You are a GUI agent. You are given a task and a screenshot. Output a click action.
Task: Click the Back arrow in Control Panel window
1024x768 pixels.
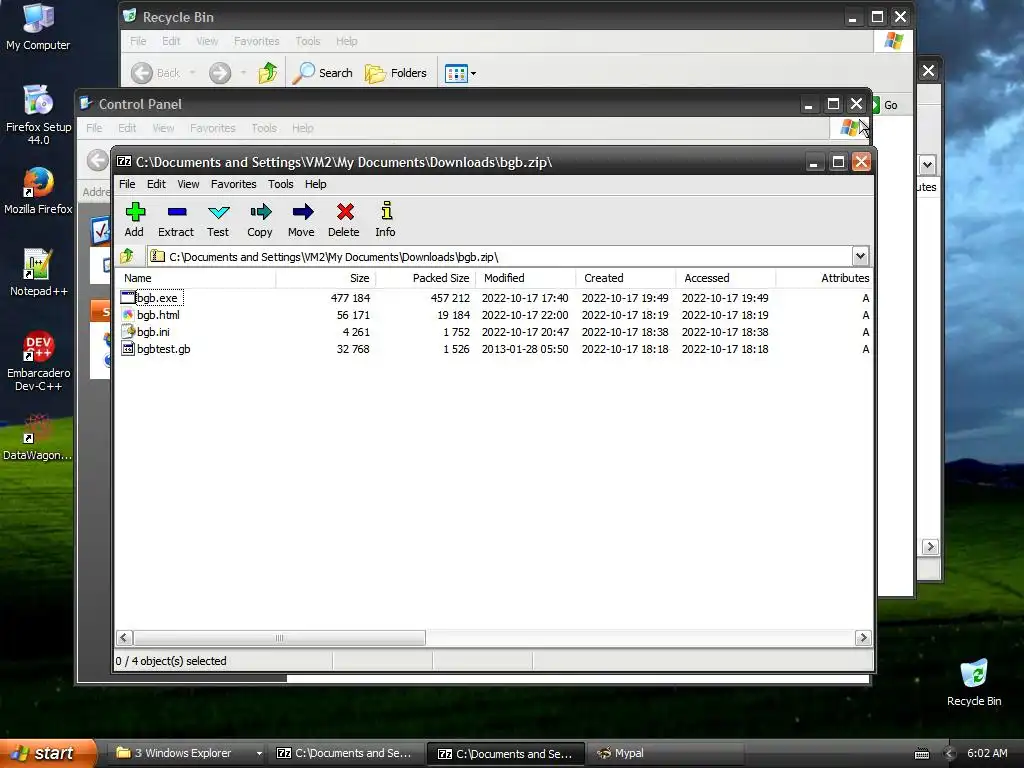tap(97, 160)
